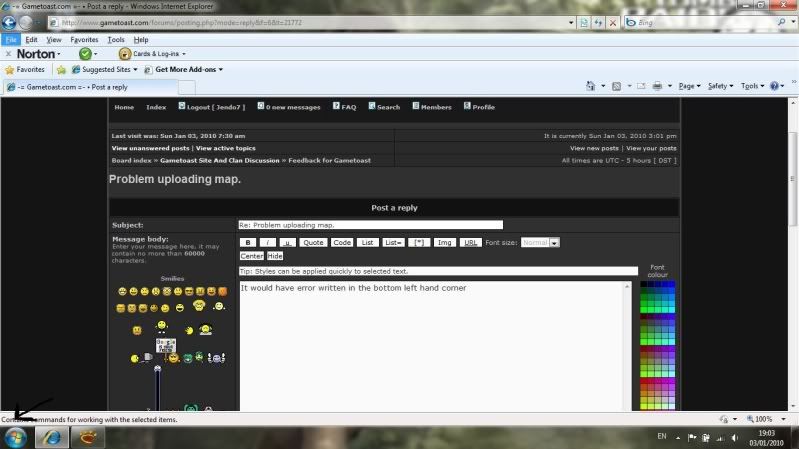Expand the Norton dropdown arrow

coord(59,54)
